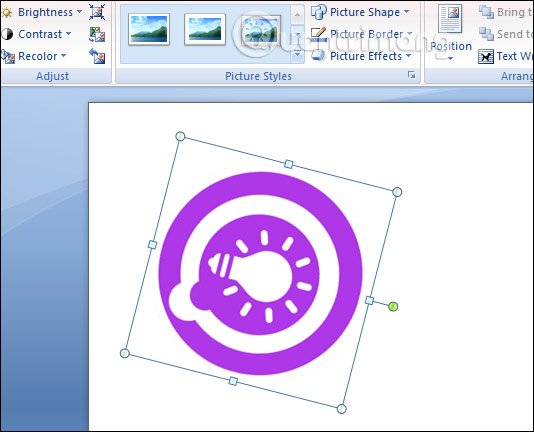Screen dimensions: 534x432
Task: Open the Picture Shape dropdown
Action: 360,12
